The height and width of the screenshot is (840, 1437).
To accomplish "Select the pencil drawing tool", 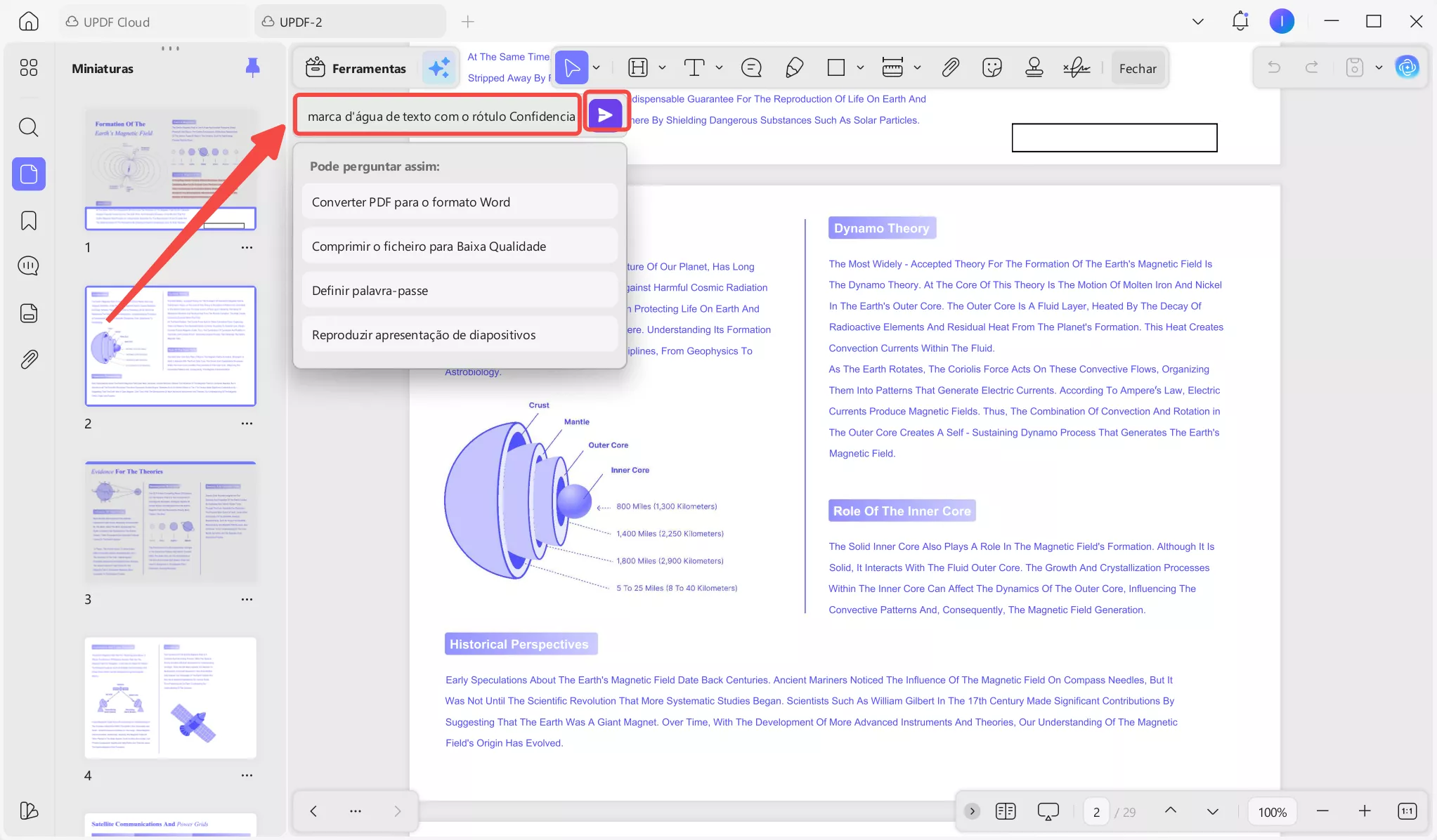I will (x=794, y=68).
